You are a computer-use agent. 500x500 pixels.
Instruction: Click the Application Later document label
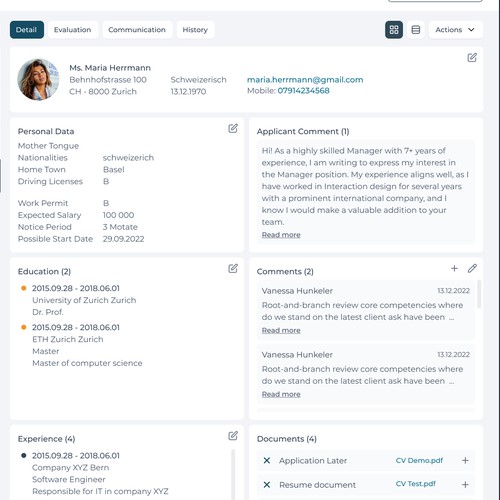click(313, 461)
